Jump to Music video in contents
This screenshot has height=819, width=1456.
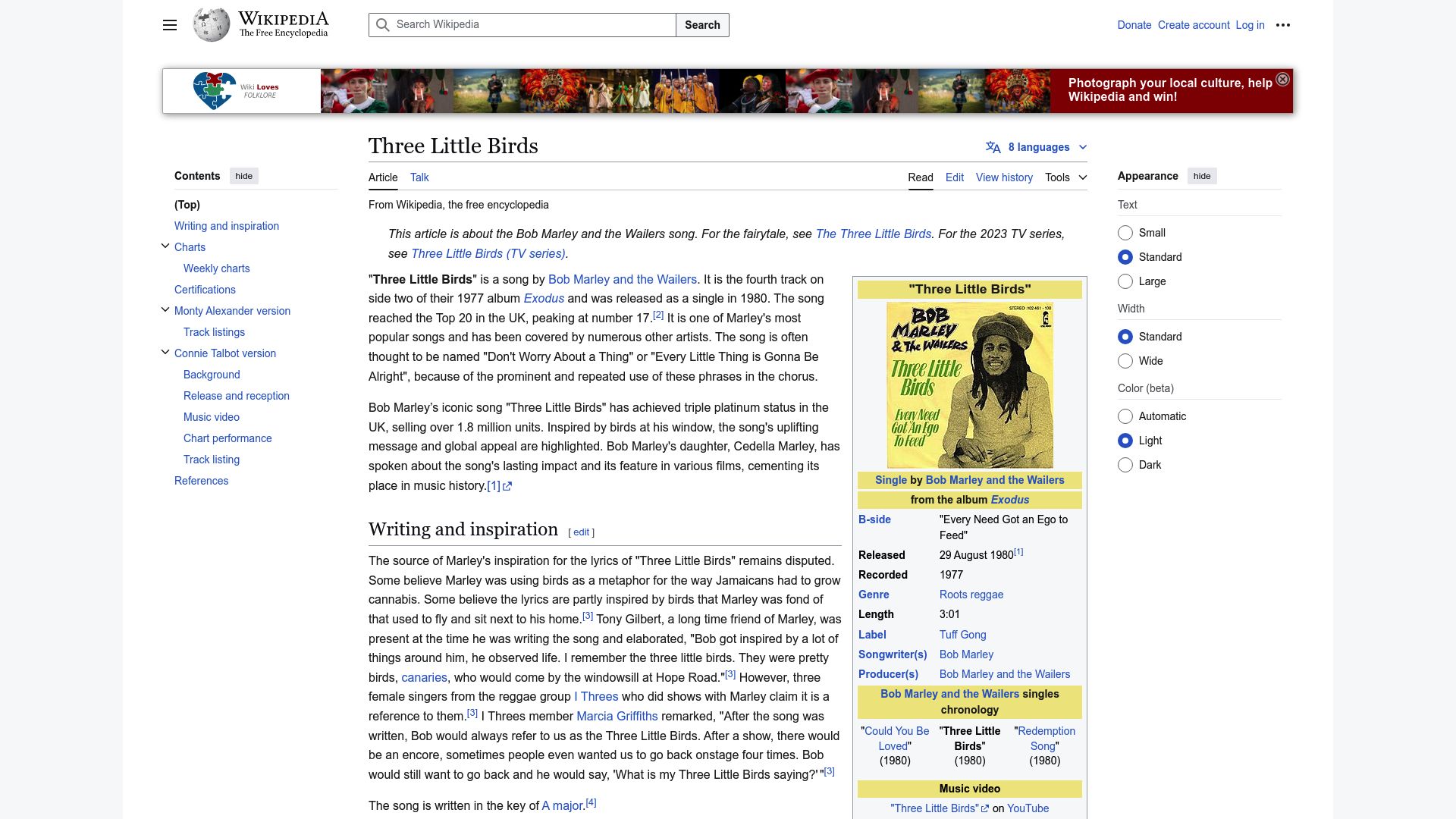coord(212,417)
